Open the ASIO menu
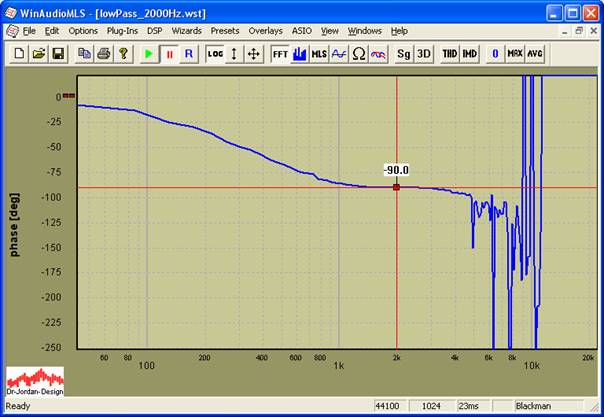Viewport: 604px width, 417px height. (302, 31)
